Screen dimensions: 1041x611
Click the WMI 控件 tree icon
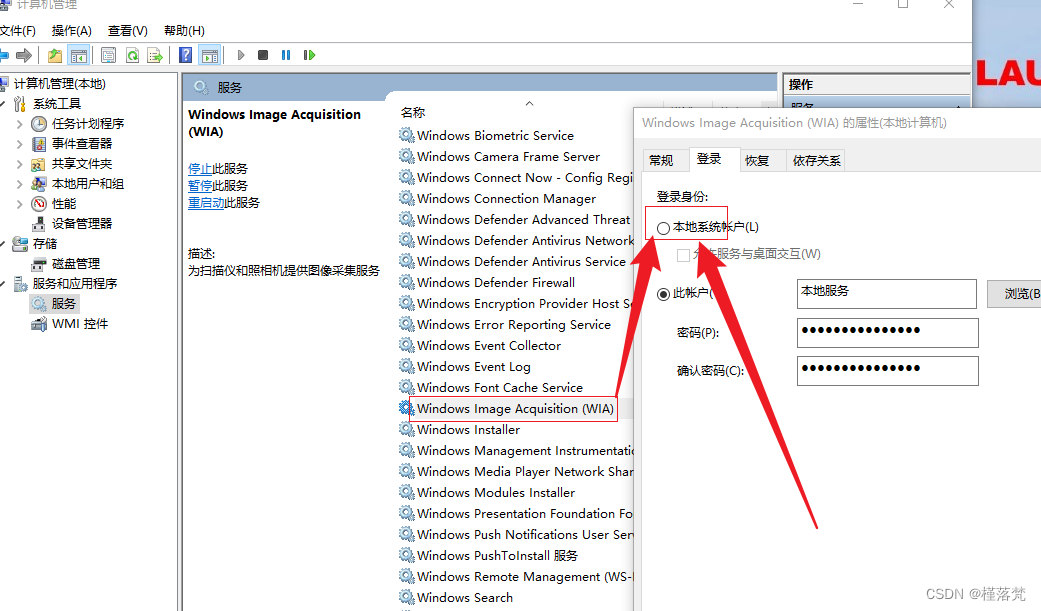[39, 324]
